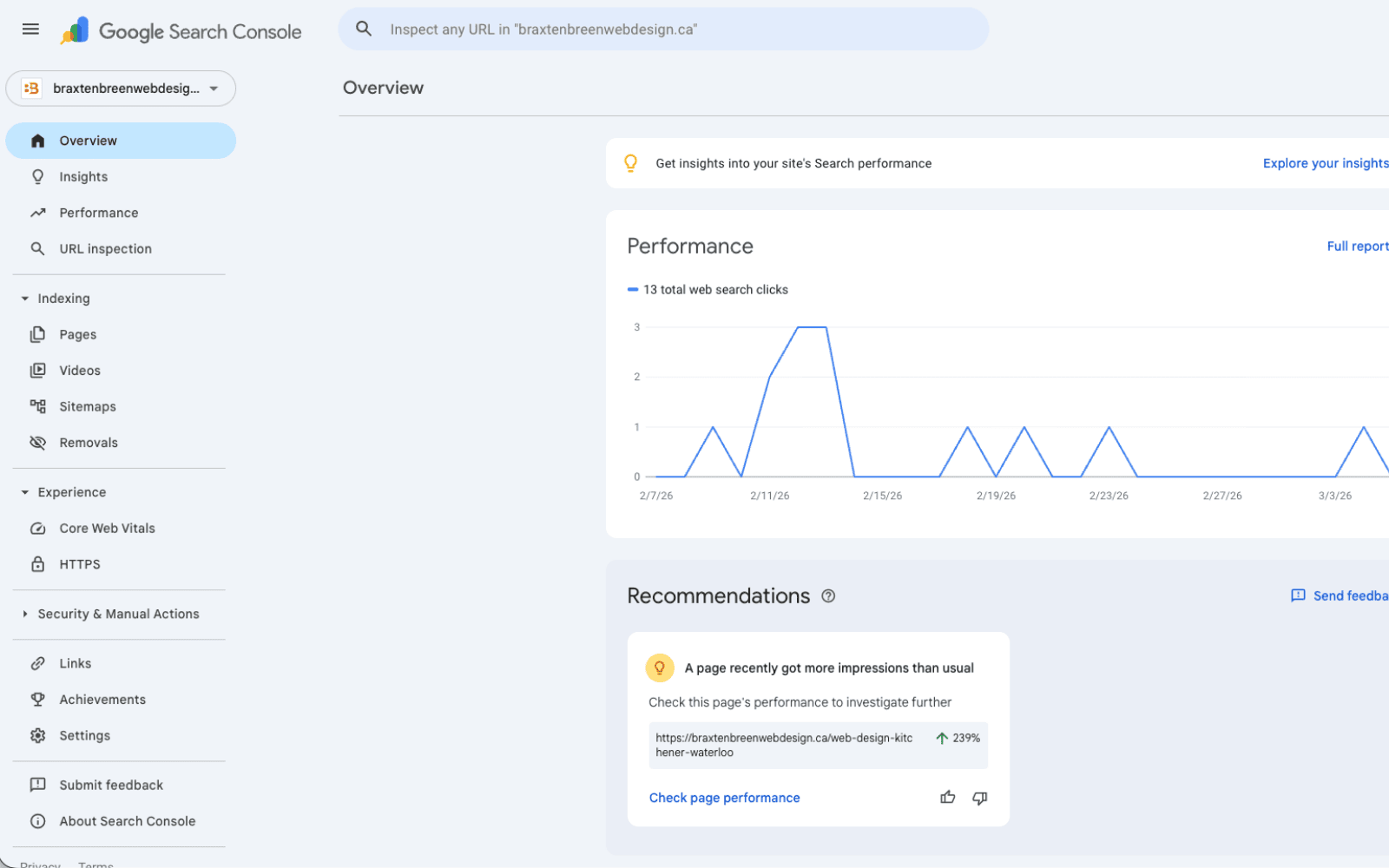
Task: Open Settings via the gear icon
Action: point(38,735)
